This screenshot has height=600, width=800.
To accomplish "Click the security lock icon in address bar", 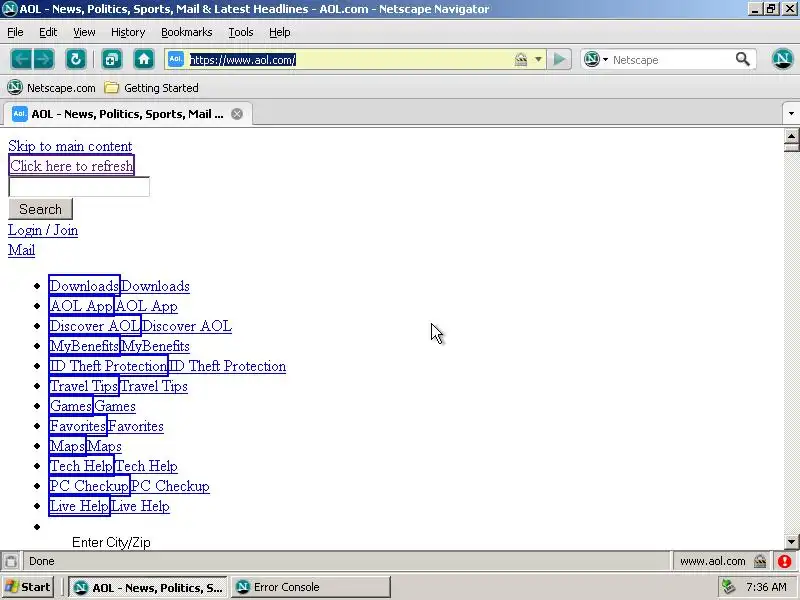I will (520, 60).
